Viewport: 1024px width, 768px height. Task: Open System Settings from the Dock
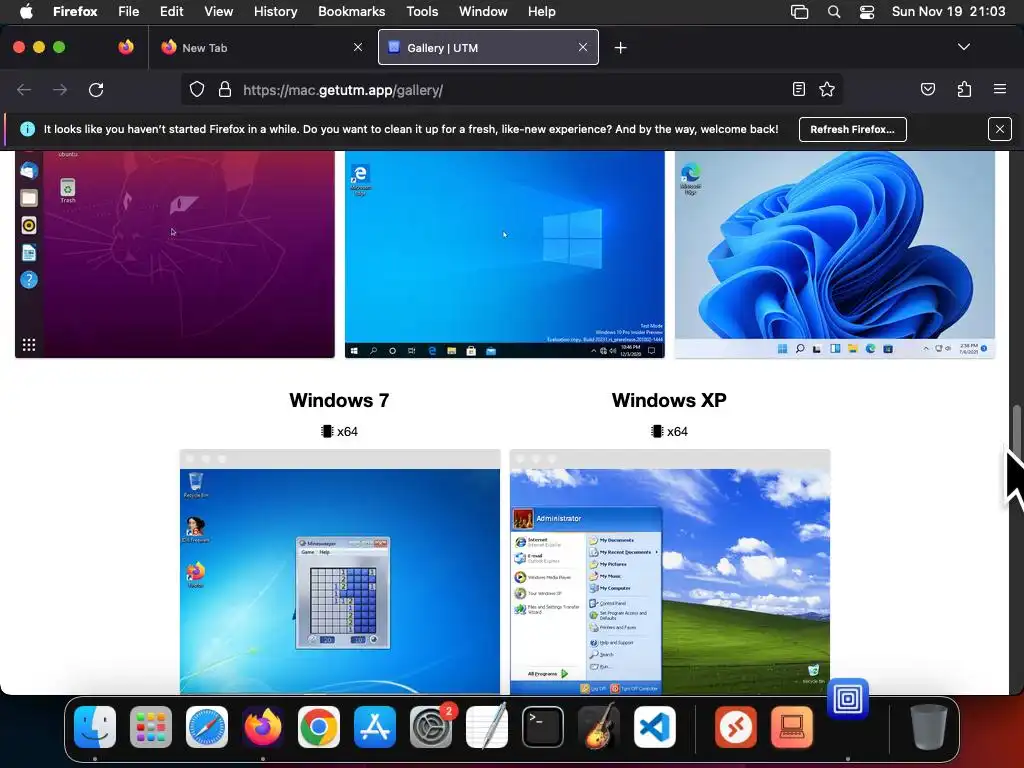point(431,727)
